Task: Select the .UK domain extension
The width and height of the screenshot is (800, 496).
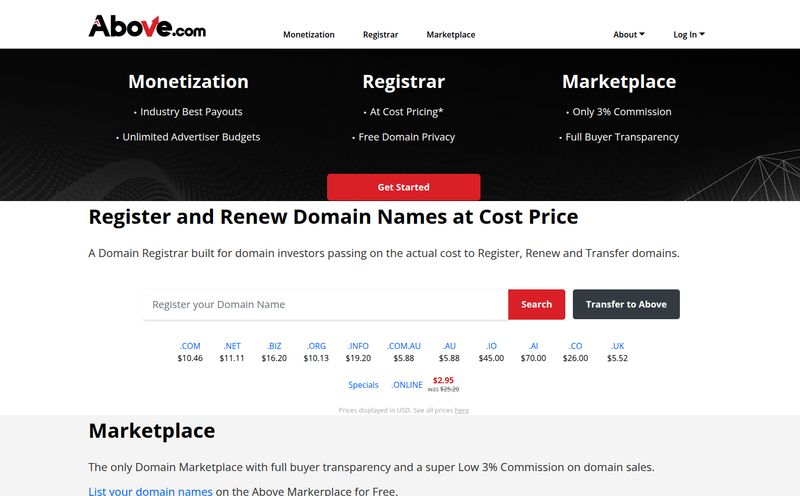Action: pos(617,346)
